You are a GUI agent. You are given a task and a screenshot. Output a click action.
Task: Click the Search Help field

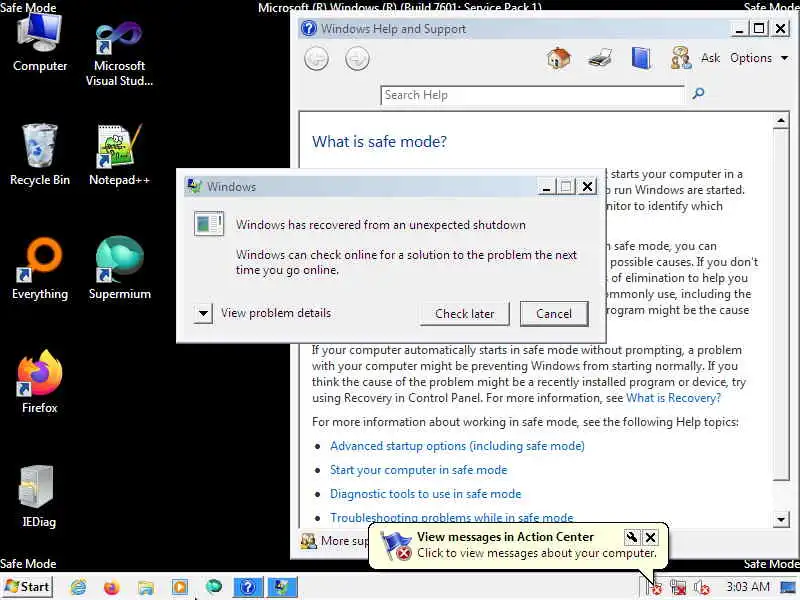click(x=532, y=95)
